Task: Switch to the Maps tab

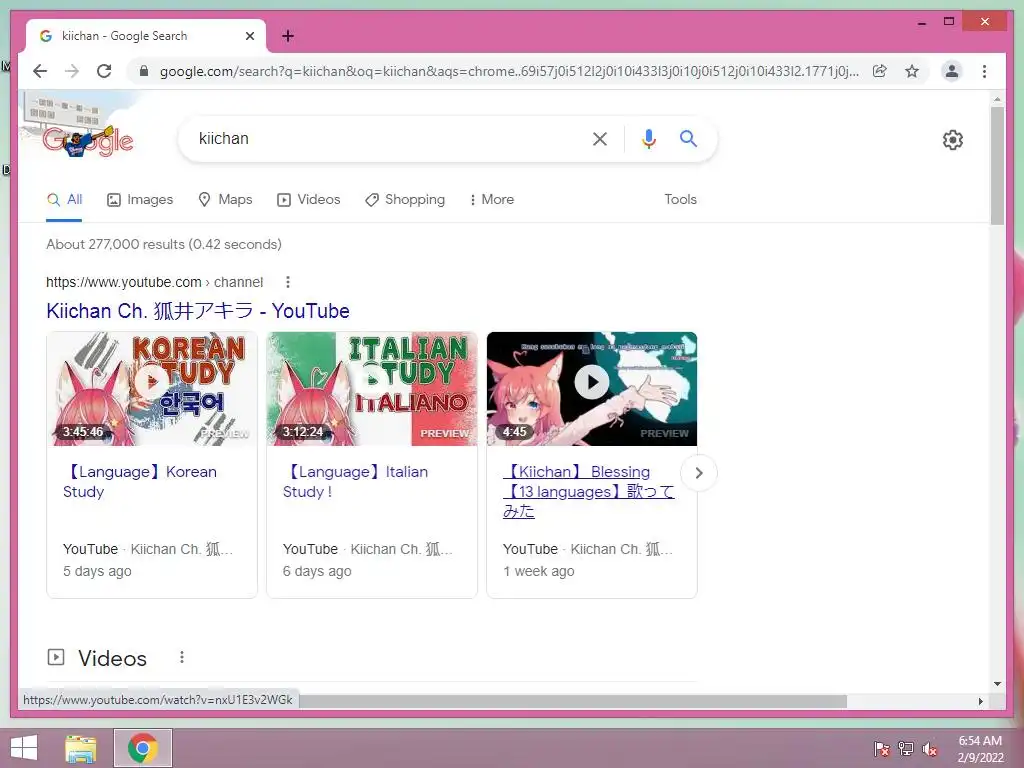Action: coord(225,199)
